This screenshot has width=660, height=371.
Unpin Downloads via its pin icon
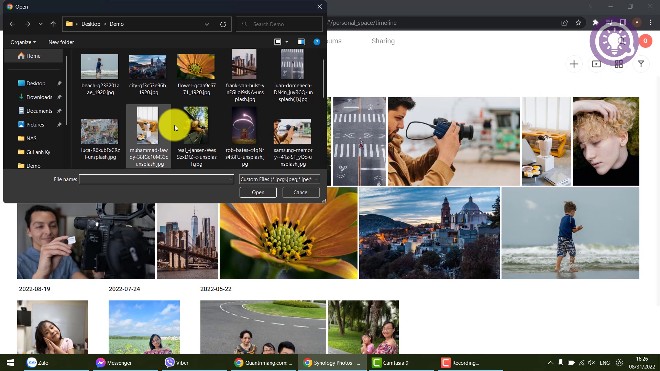point(59,97)
